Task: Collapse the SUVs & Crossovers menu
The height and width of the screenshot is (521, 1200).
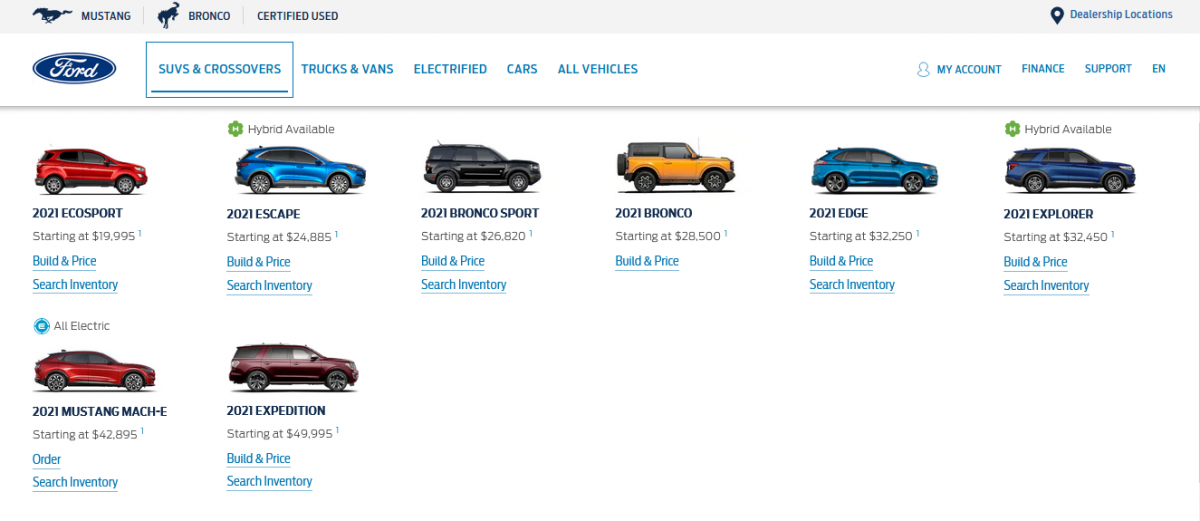Action: [219, 69]
